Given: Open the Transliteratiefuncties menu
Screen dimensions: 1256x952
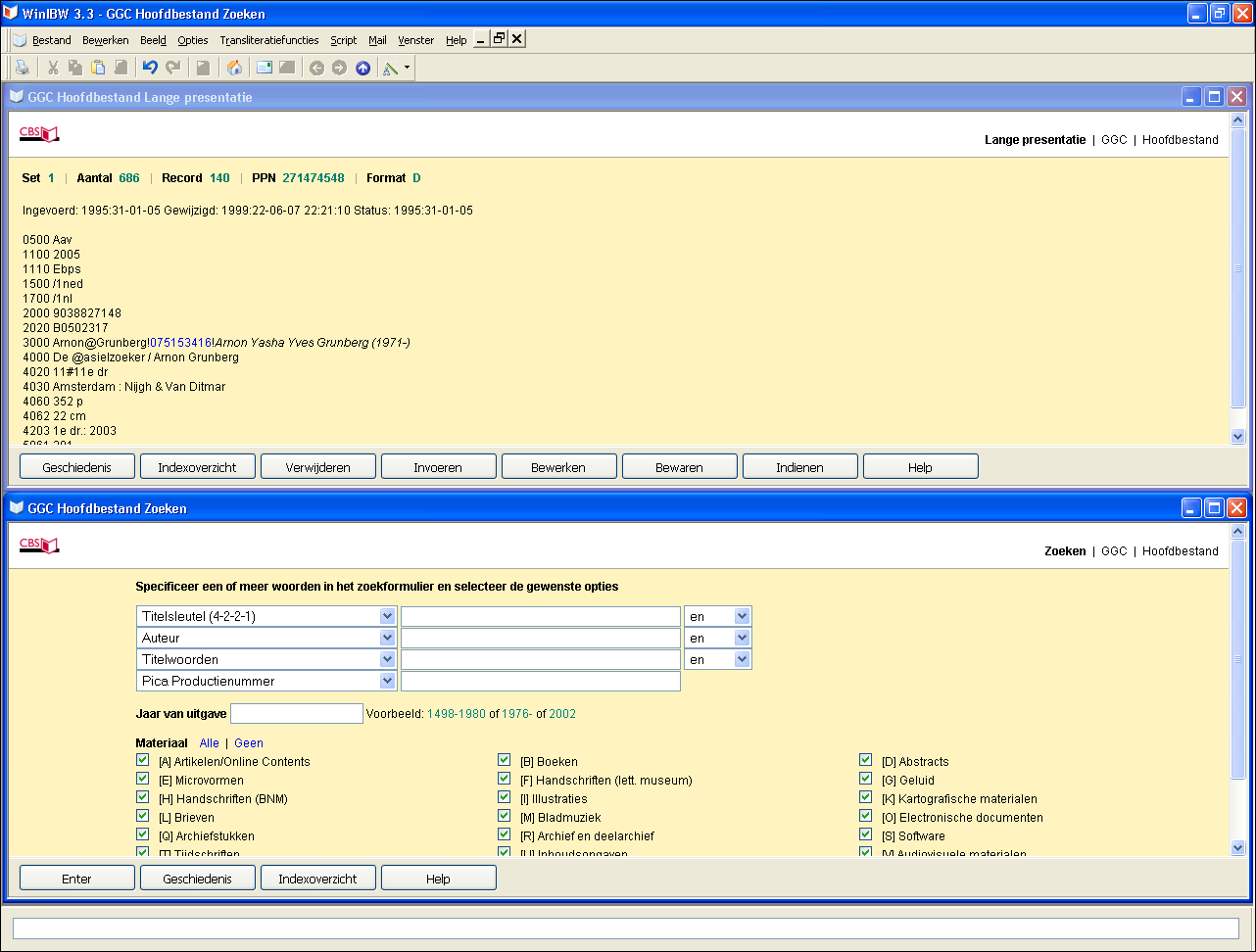Looking at the screenshot, I should click(x=269, y=40).
